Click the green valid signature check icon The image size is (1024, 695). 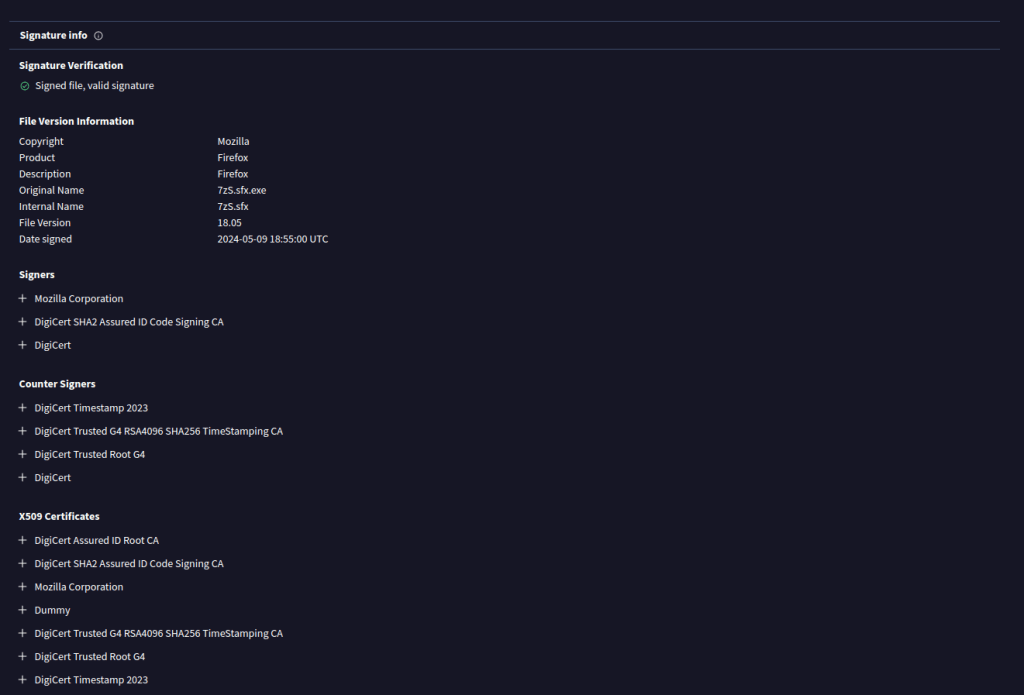(25, 86)
